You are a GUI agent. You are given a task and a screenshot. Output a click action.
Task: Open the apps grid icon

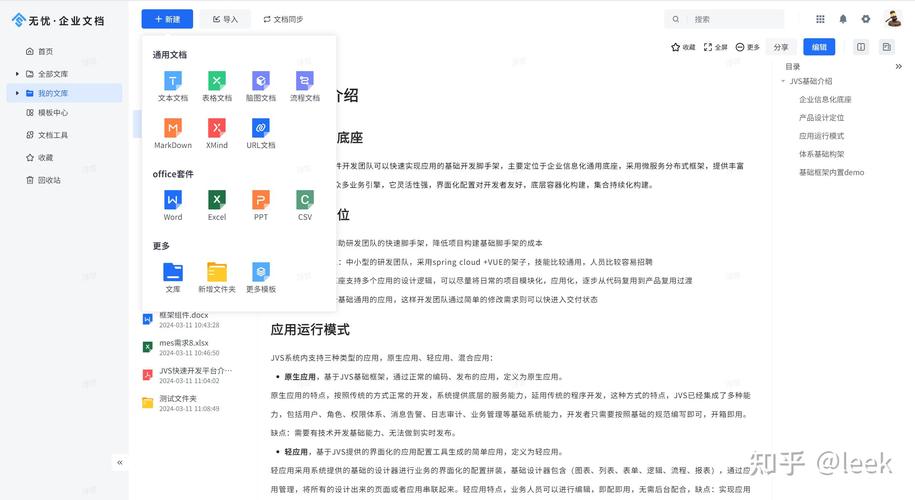coord(820,19)
